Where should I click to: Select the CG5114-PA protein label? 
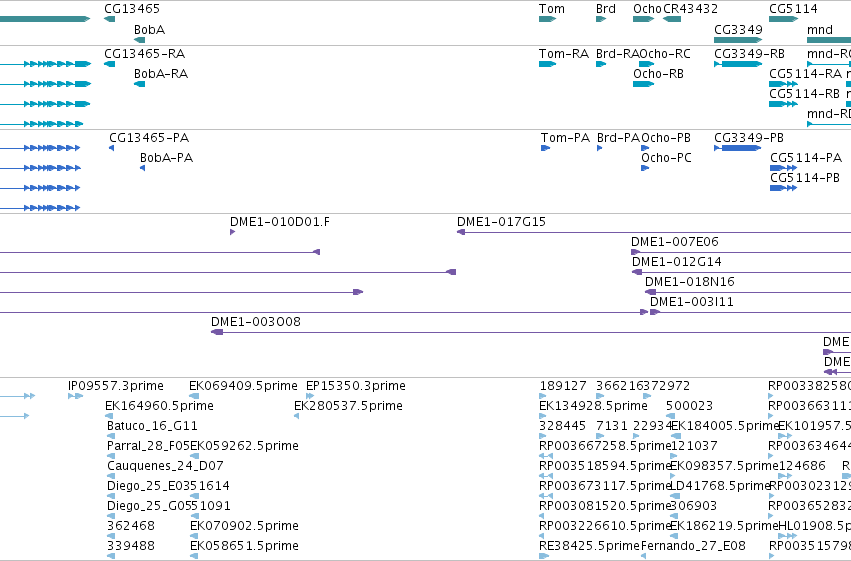click(x=806, y=158)
